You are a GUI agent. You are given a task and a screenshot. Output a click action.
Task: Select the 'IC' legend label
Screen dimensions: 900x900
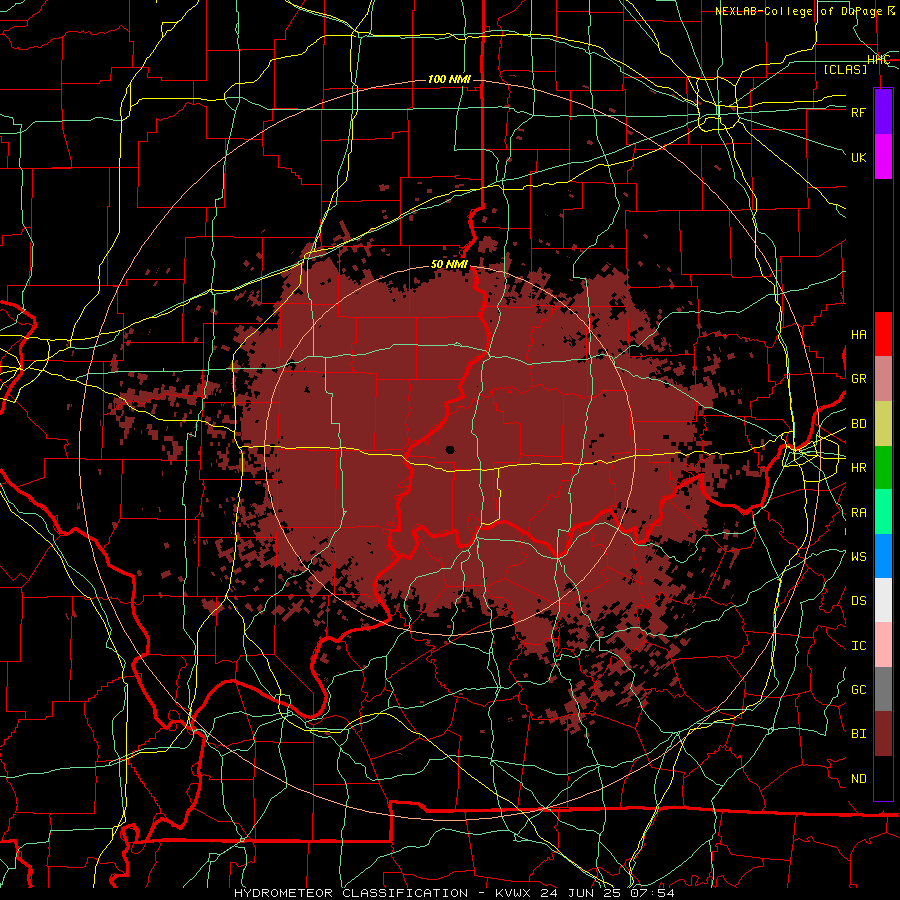click(859, 646)
